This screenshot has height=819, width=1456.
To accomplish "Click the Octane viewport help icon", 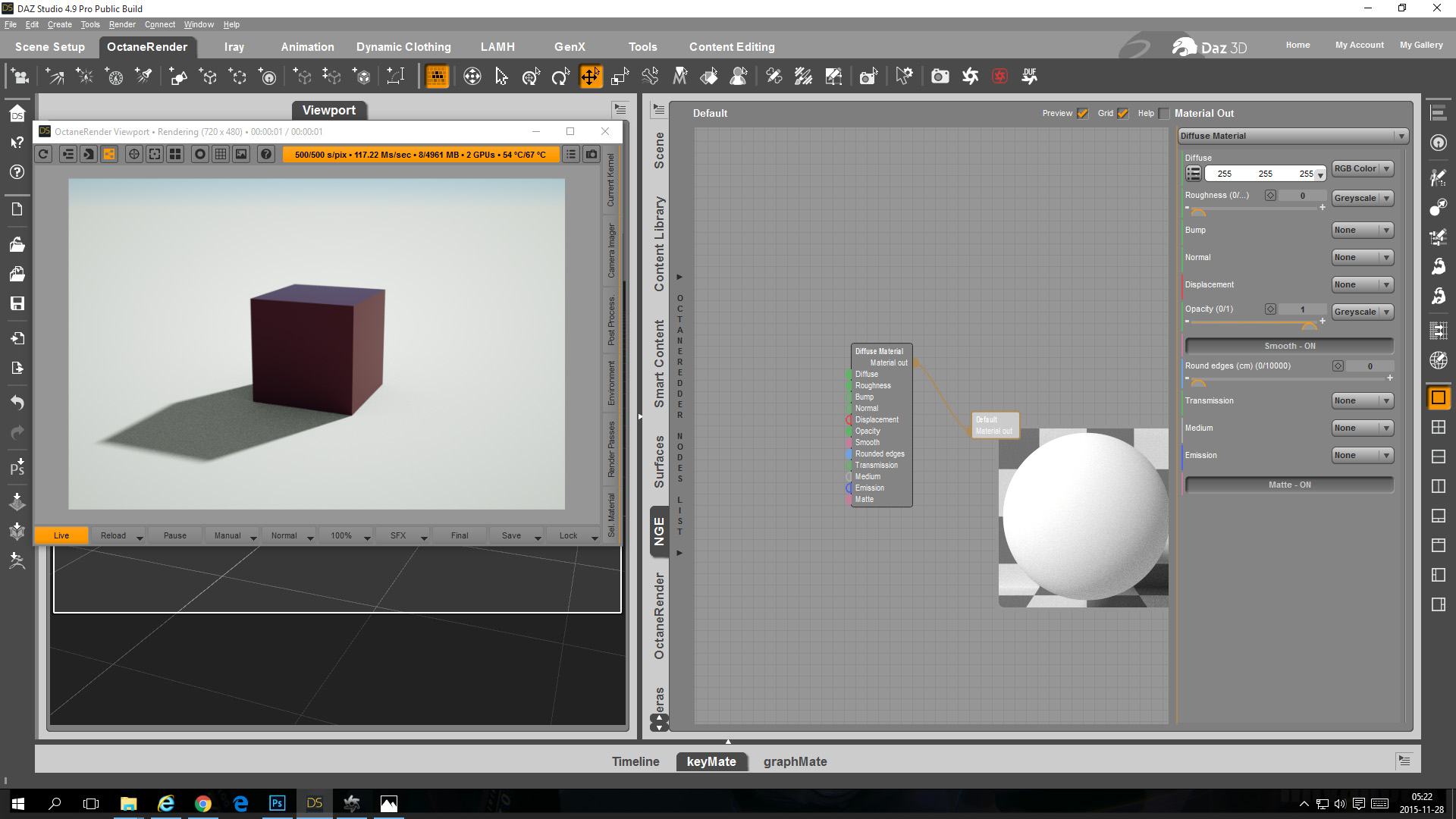I will pyautogui.click(x=266, y=155).
